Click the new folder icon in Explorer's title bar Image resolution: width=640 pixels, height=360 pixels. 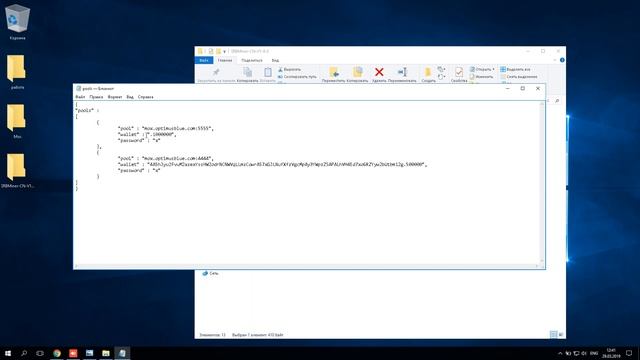pos(218,51)
